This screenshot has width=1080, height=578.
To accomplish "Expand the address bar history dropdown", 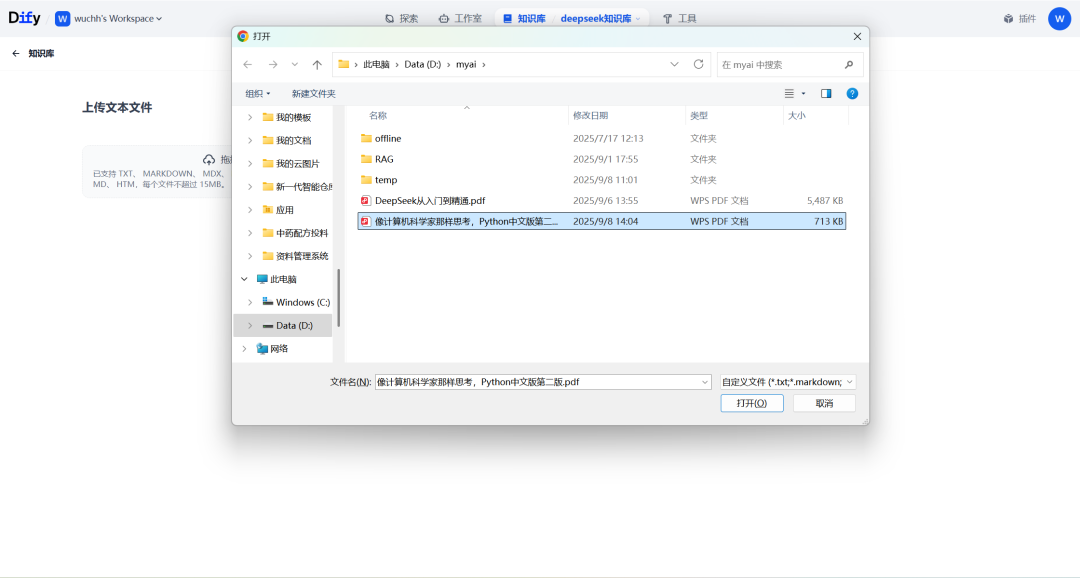I will [674, 64].
